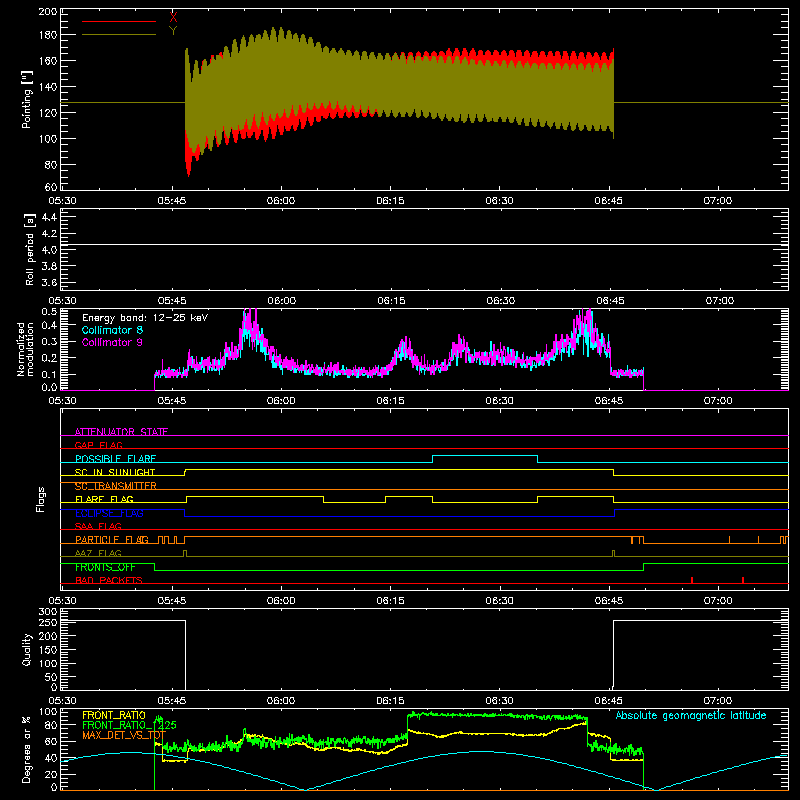This screenshot has height=800, width=800.
Task: Click the 'Quality' axis title
Action: [x=27, y=649]
